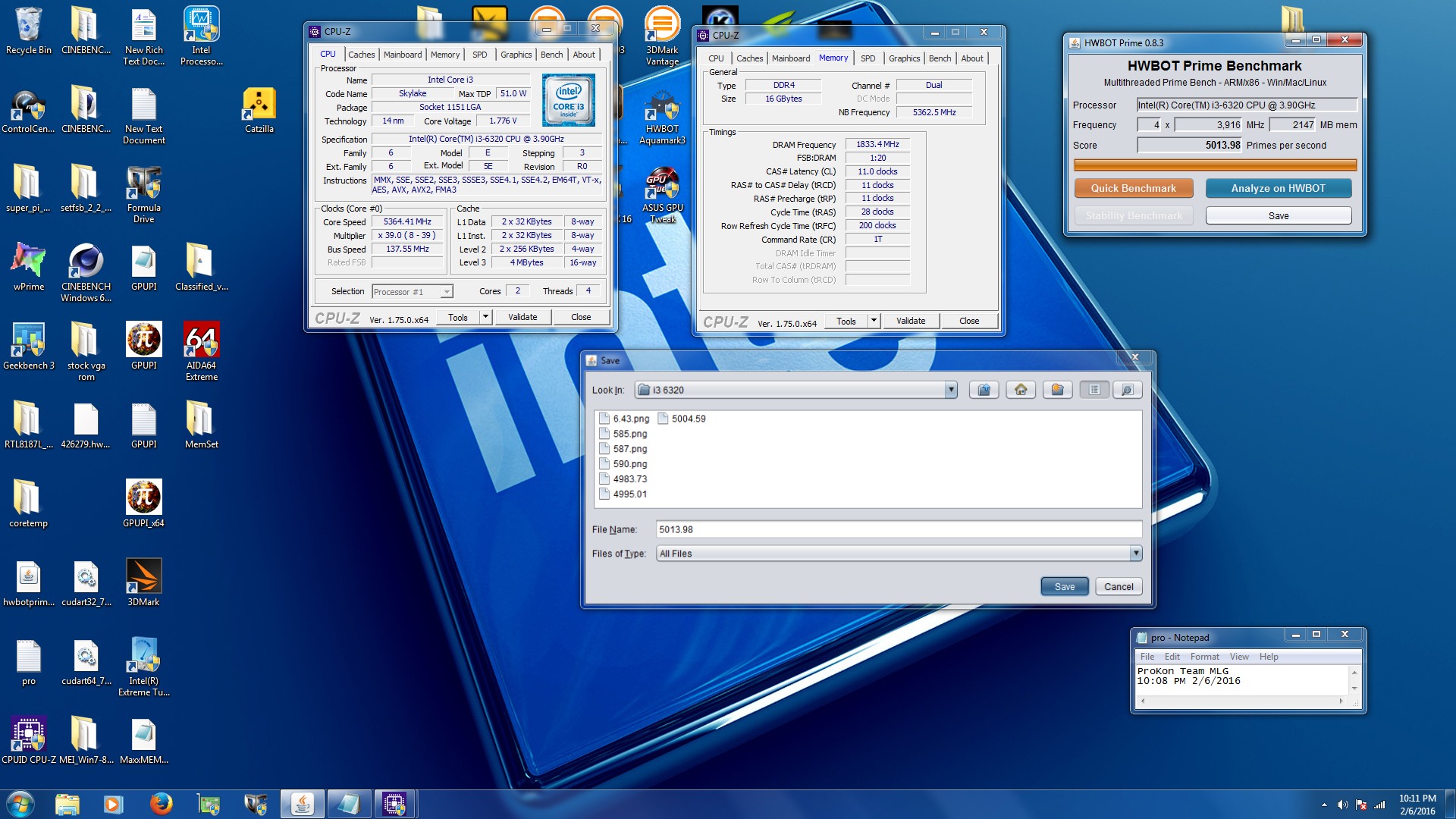
Task: Open Tools dropdown arrow in Memory CPU-Z window
Action: tap(874, 321)
